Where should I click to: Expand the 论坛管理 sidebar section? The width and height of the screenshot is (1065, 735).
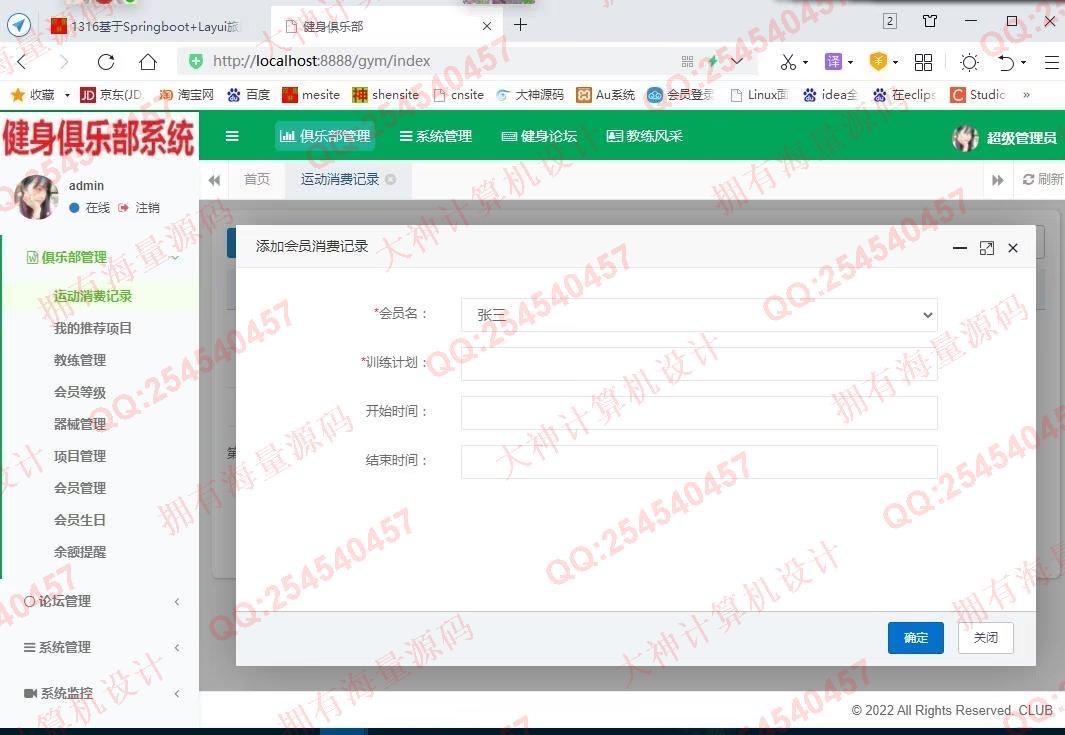pyautogui.click(x=99, y=601)
